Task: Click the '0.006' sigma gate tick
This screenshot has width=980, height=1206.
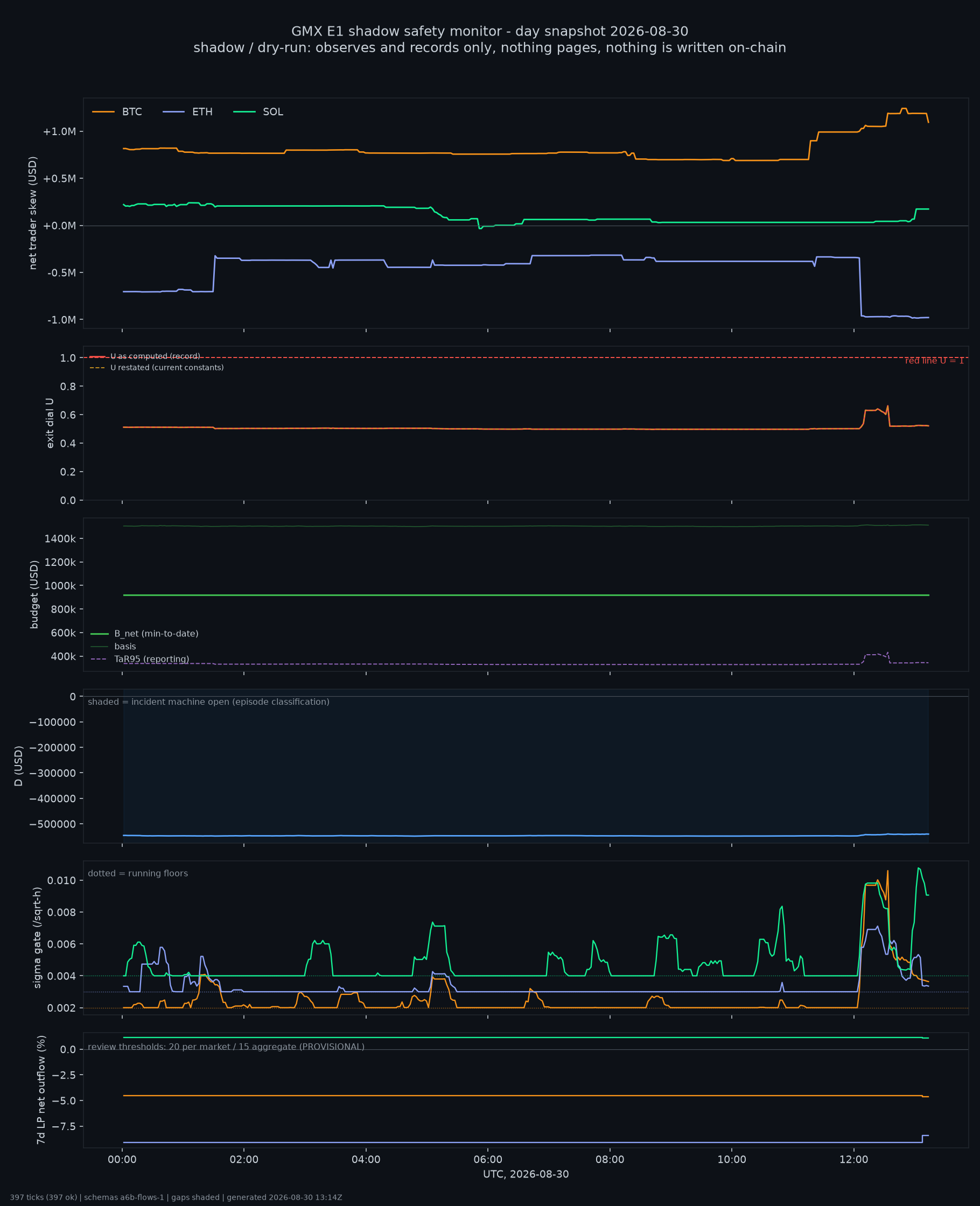Action: [x=61, y=944]
